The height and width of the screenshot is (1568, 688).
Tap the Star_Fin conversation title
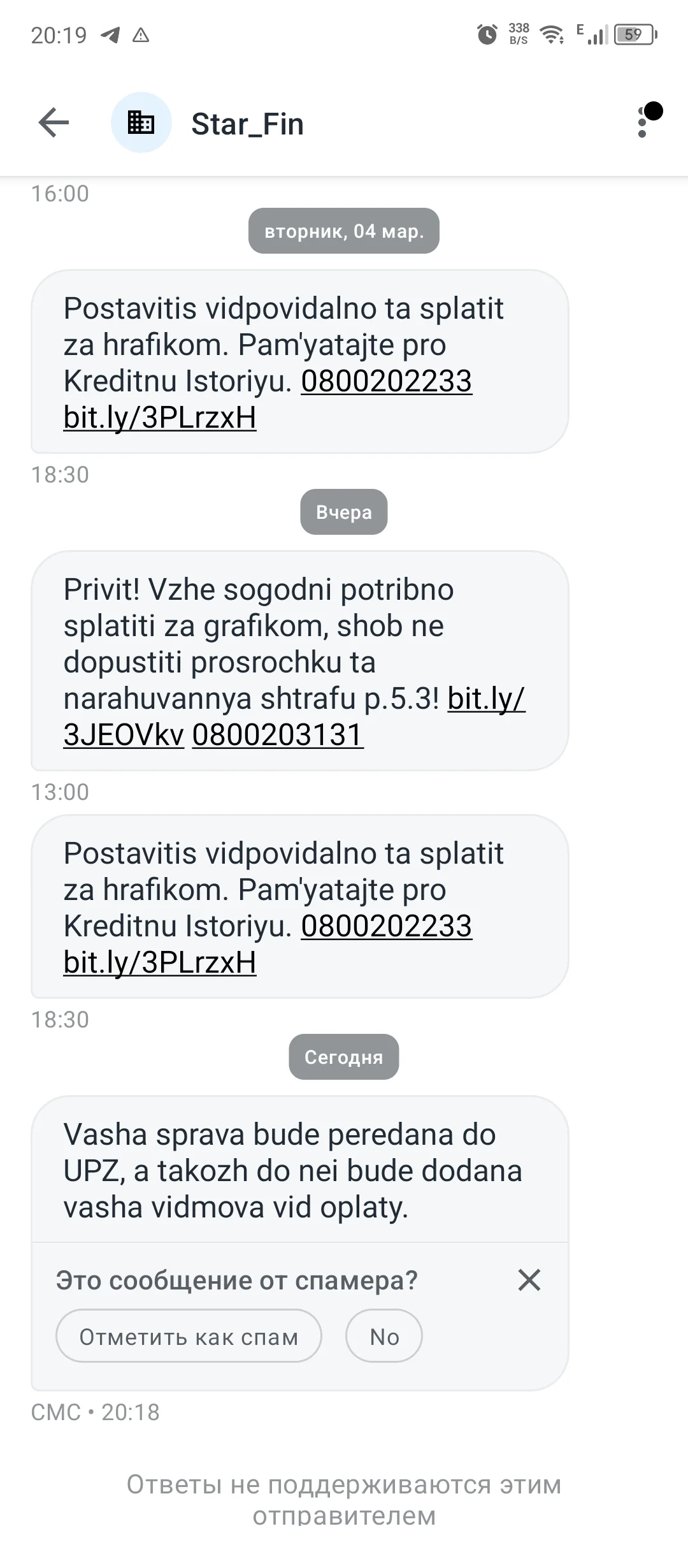[247, 124]
